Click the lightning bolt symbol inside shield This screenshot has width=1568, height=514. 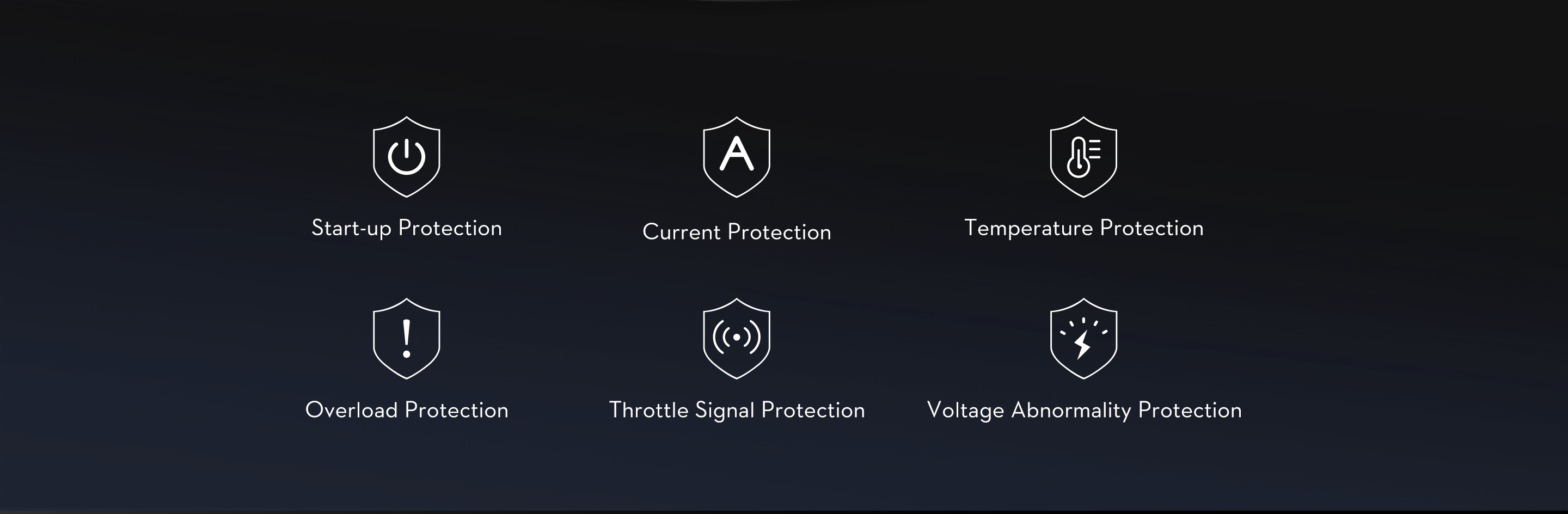coord(1082,345)
